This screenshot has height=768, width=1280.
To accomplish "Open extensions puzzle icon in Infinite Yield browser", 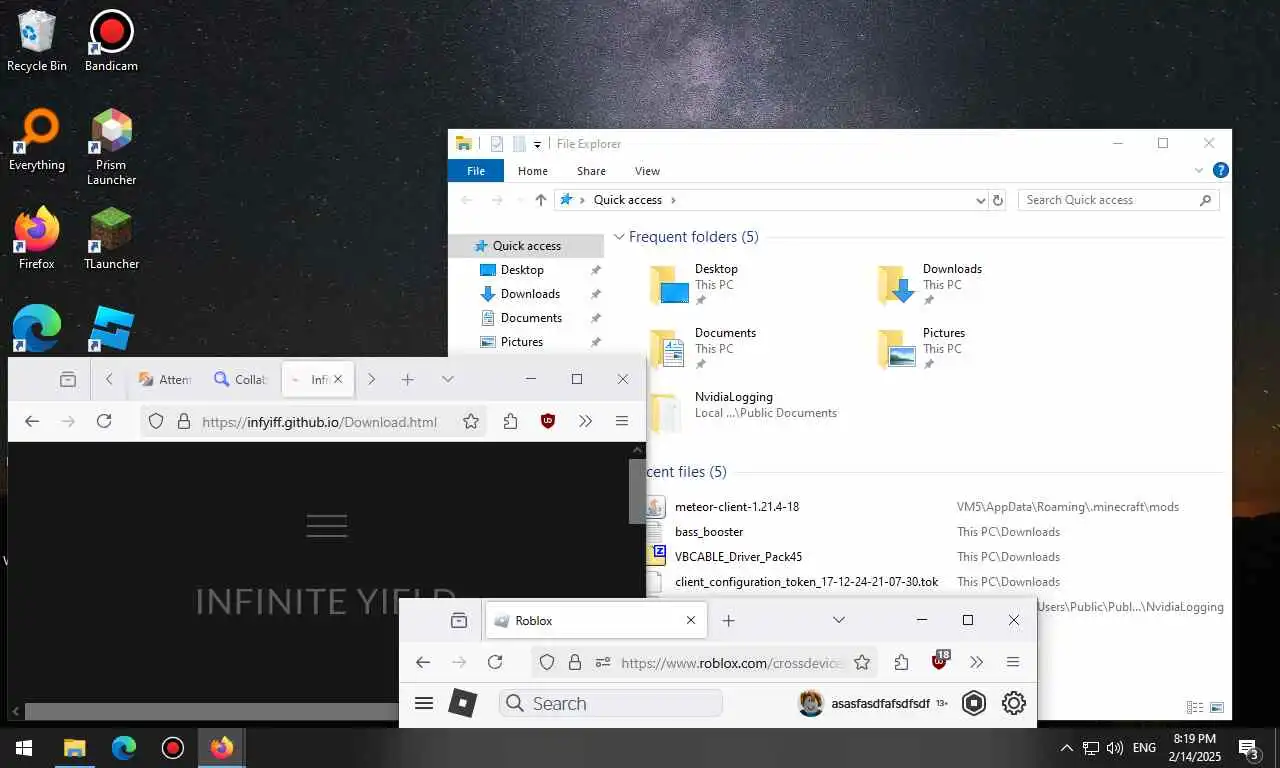I will point(510,421).
